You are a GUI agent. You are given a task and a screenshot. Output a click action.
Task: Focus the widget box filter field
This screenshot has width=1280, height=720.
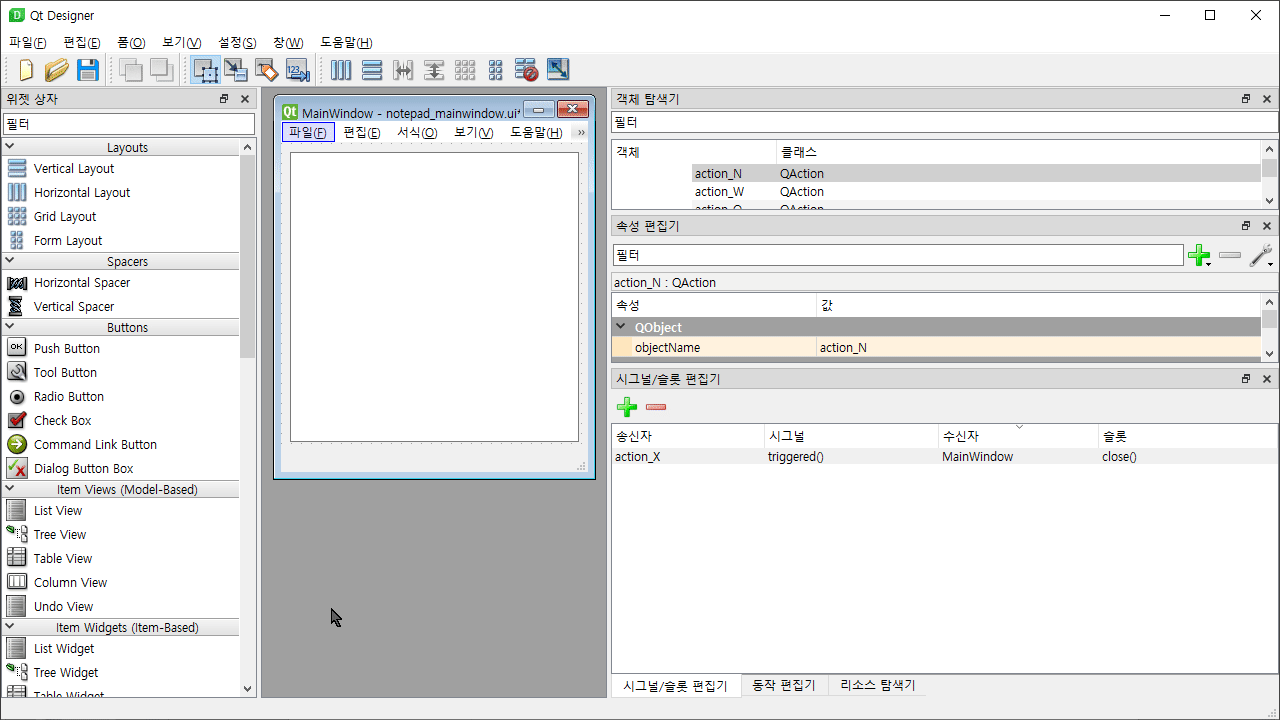(128, 124)
